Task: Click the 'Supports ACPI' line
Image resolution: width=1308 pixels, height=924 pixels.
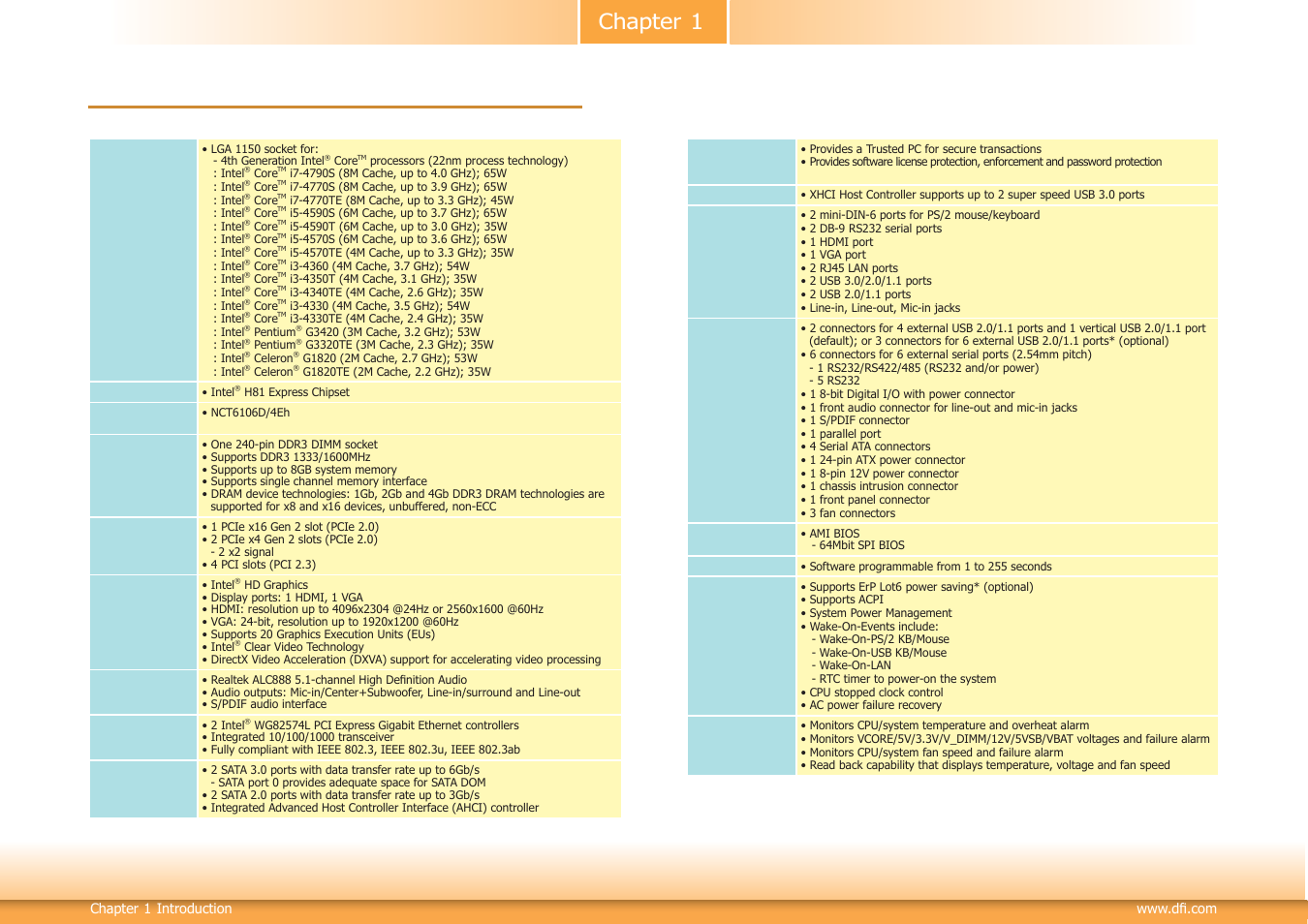Action: pyautogui.click(x=842, y=600)
